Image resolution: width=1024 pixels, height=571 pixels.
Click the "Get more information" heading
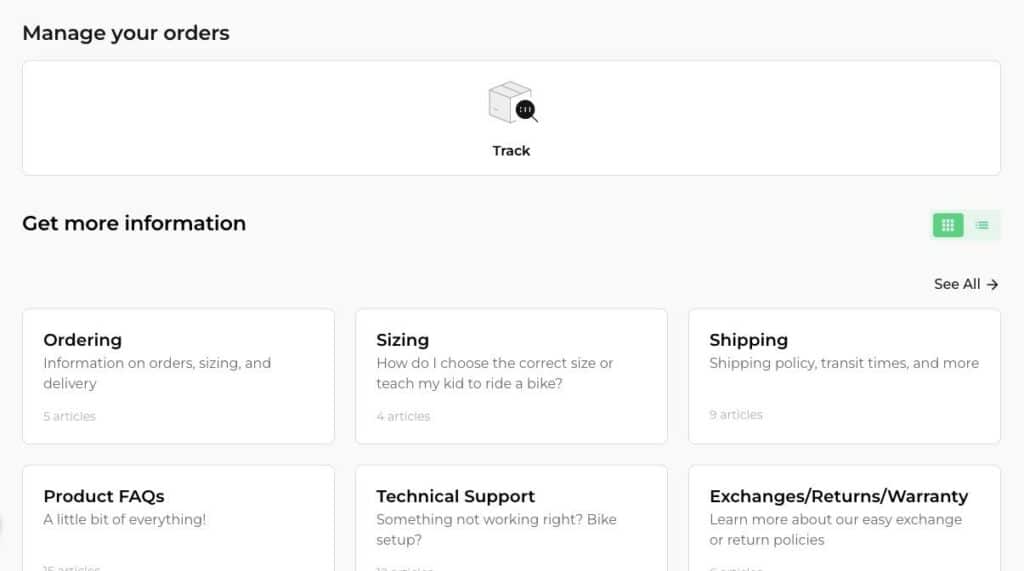tap(133, 223)
